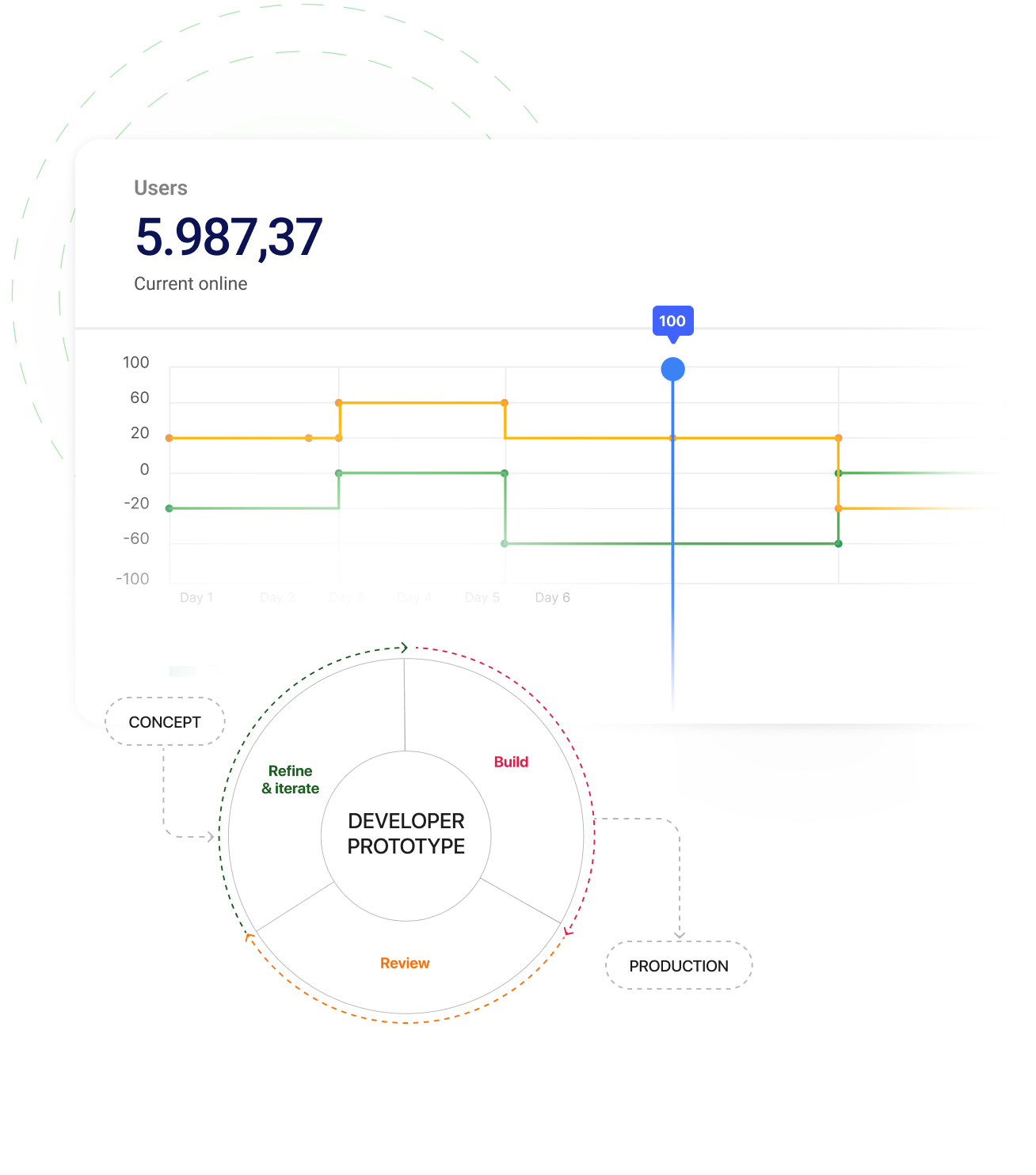The height and width of the screenshot is (1175, 1036).
Task: Click the CONCEPT dashed box
Action: 165,721
